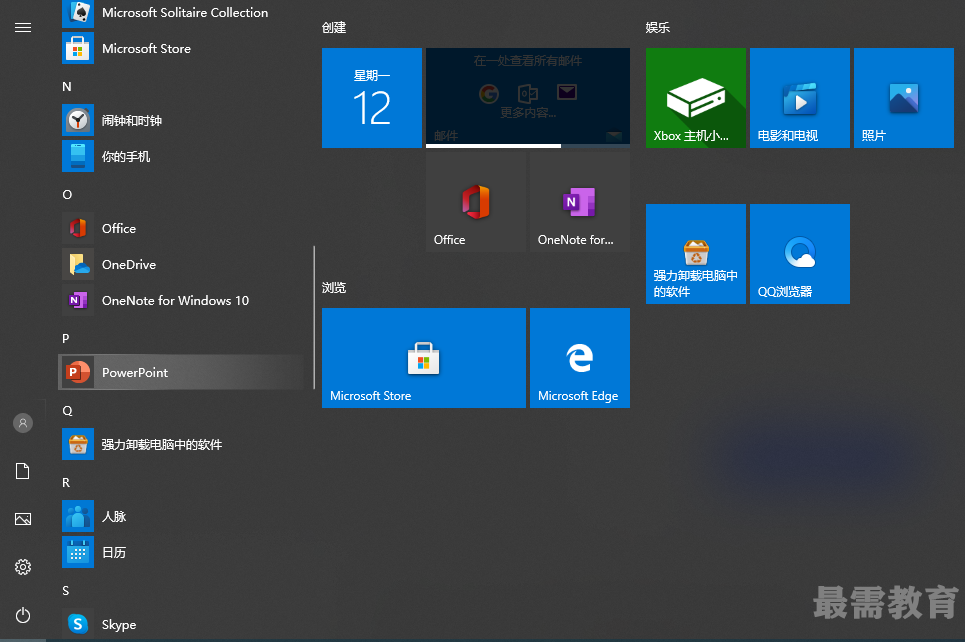Open the user account icon in sidebar
Viewport: 965px width, 642px height.
pos(23,423)
